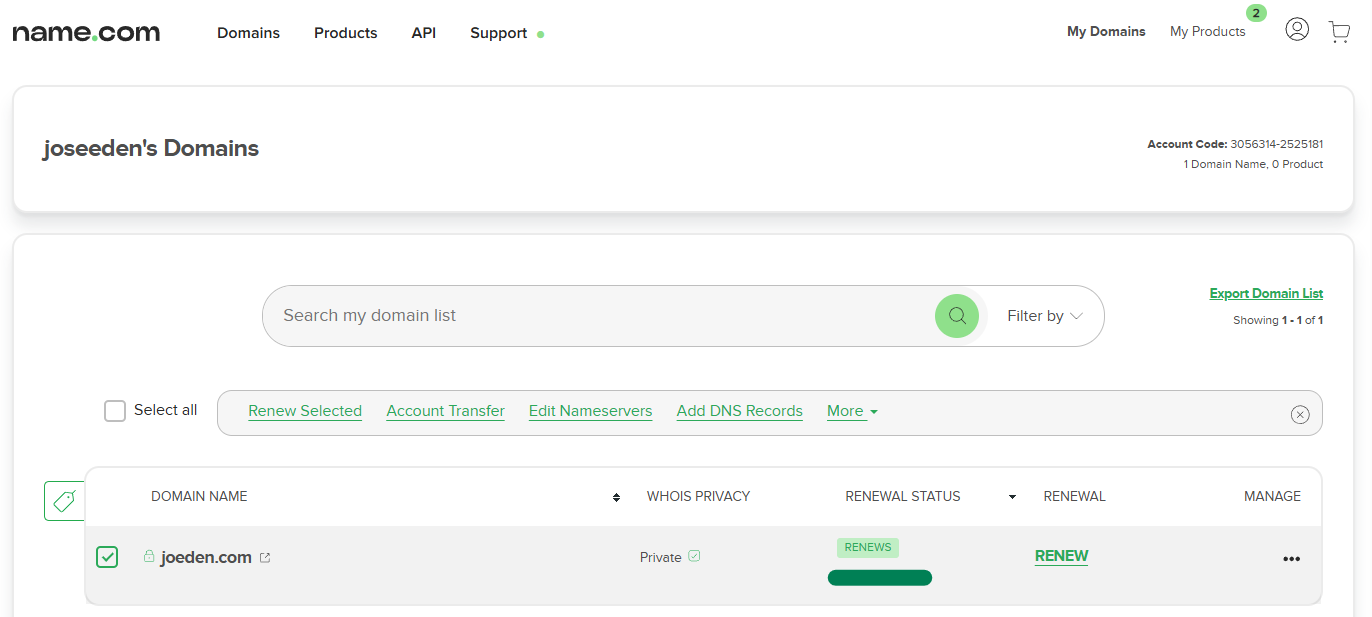1372x617 pixels.
Task: Expand the Filter by dropdown
Action: [x=1045, y=316]
